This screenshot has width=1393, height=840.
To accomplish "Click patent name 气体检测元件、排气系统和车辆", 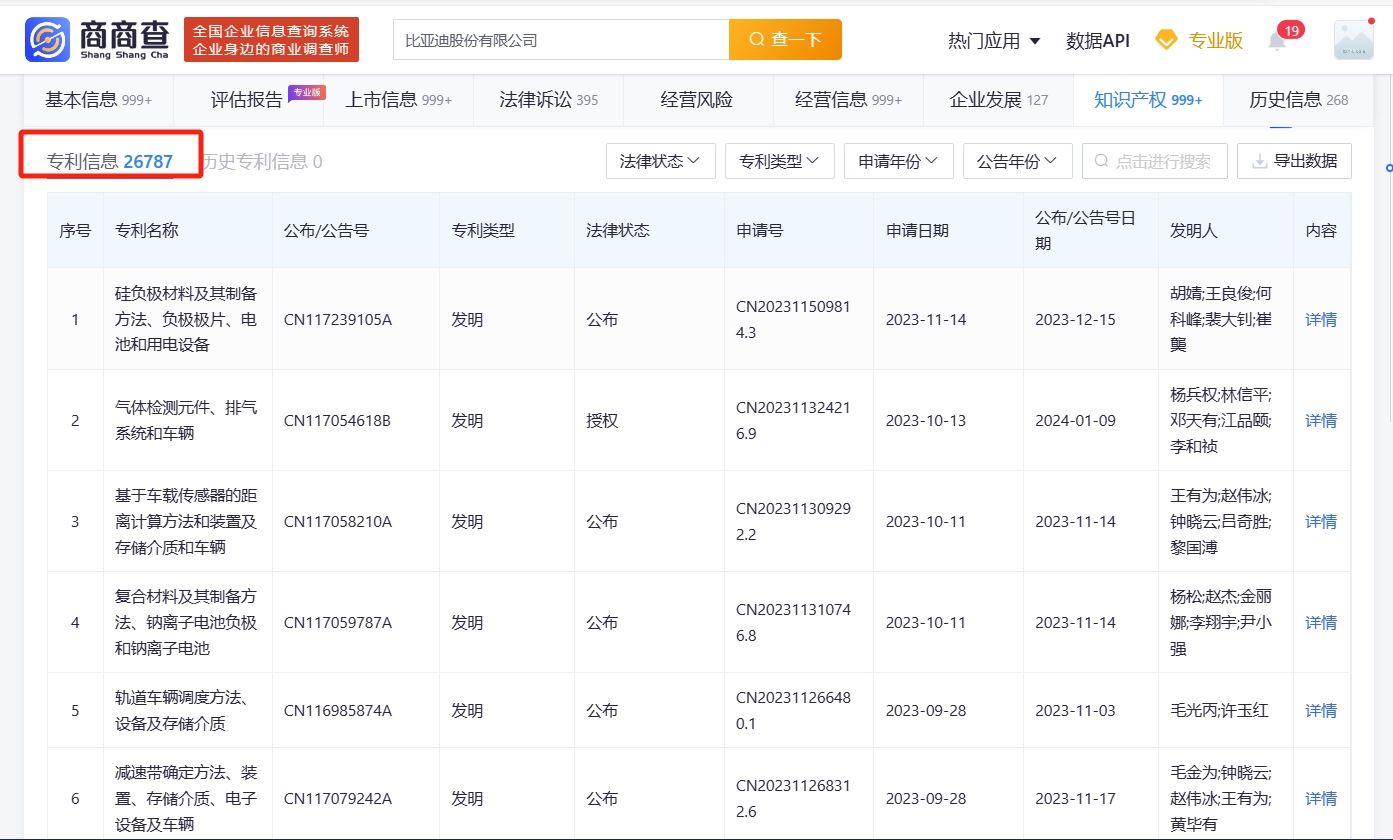I will tap(186, 420).
